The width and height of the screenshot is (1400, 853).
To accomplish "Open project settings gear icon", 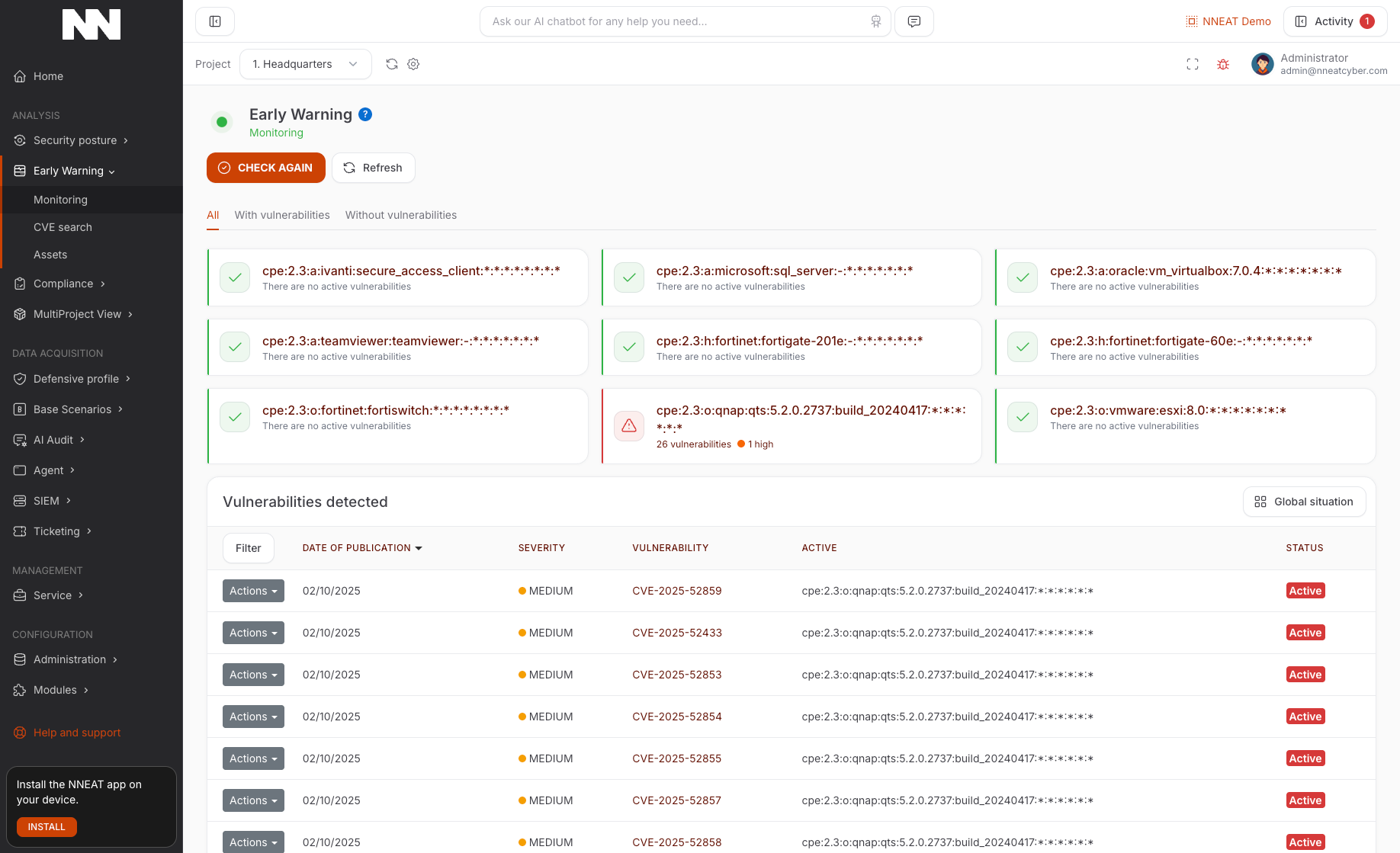I will [413, 64].
